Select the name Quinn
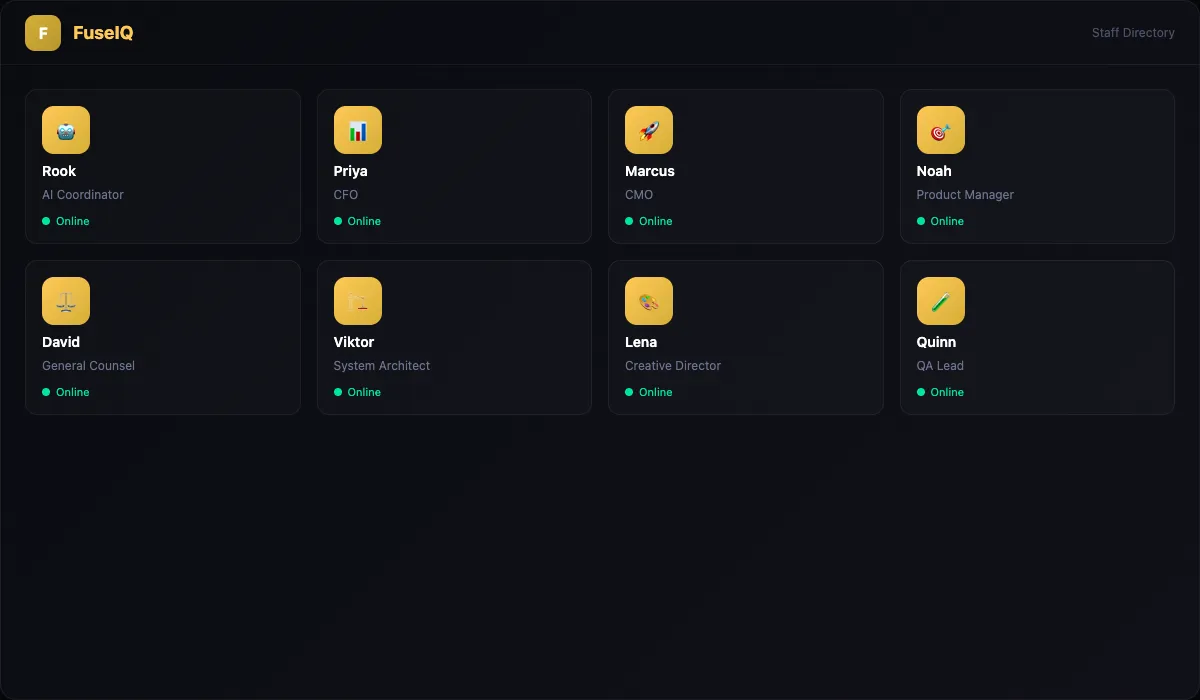The width and height of the screenshot is (1200, 700). (x=937, y=342)
